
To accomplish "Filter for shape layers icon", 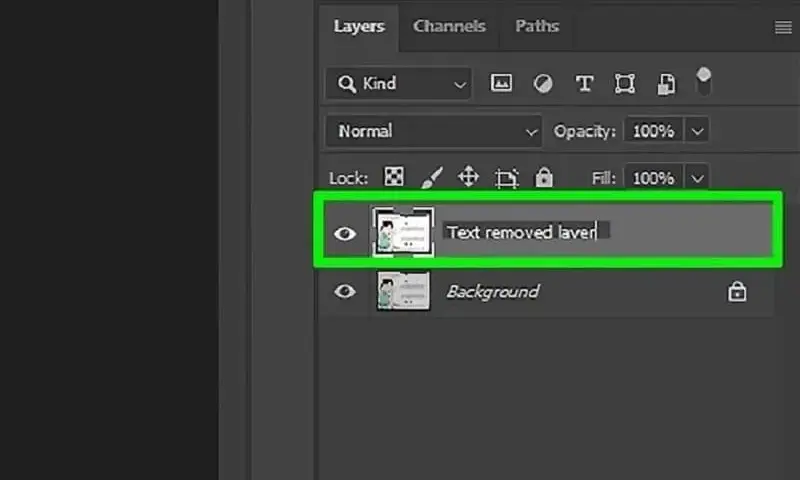I will [624, 83].
